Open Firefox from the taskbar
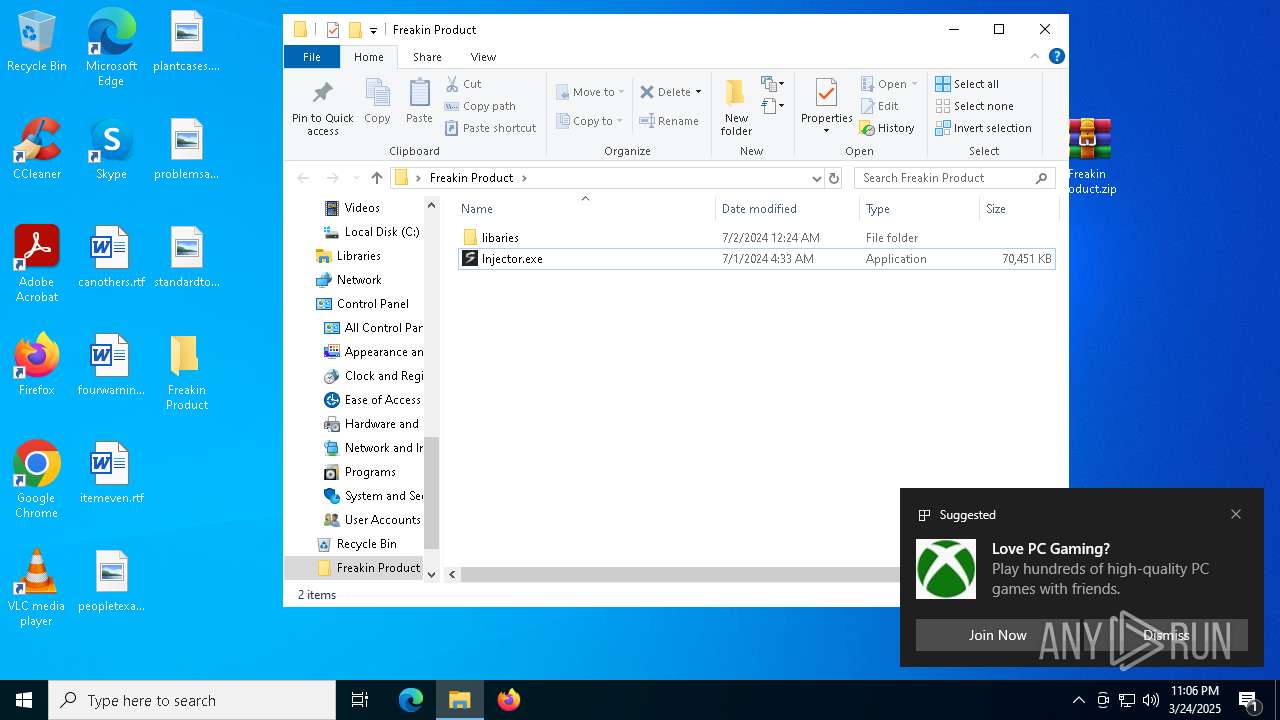Image resolution: width=1280 pixels, height=720 pixels. pos(509,700)
